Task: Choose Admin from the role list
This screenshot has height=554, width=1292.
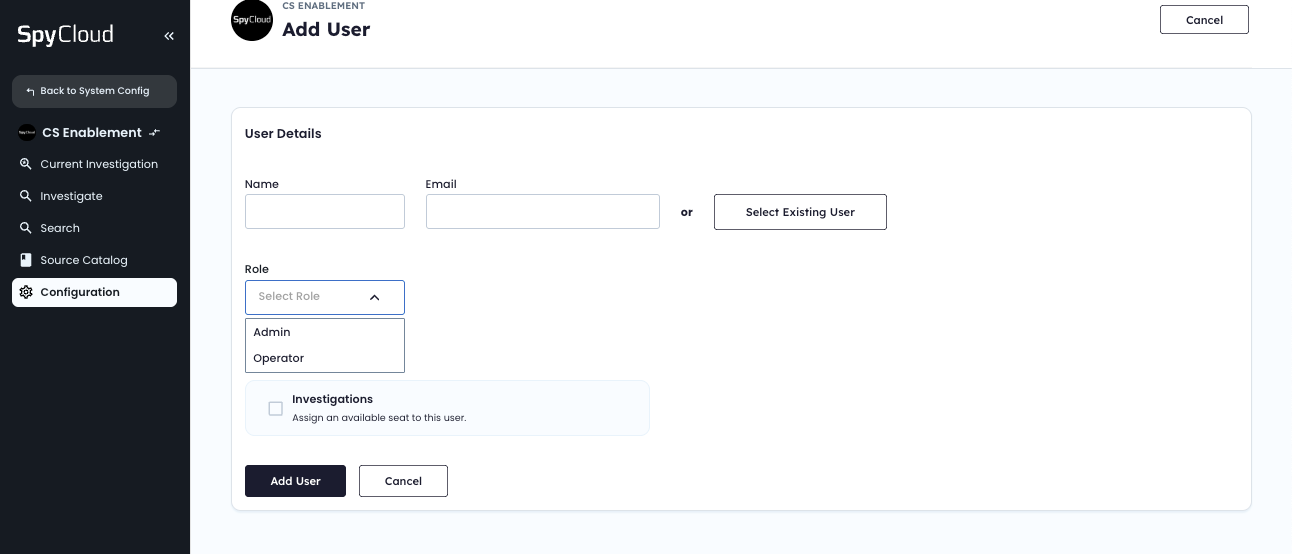Action: pos(325,332)
